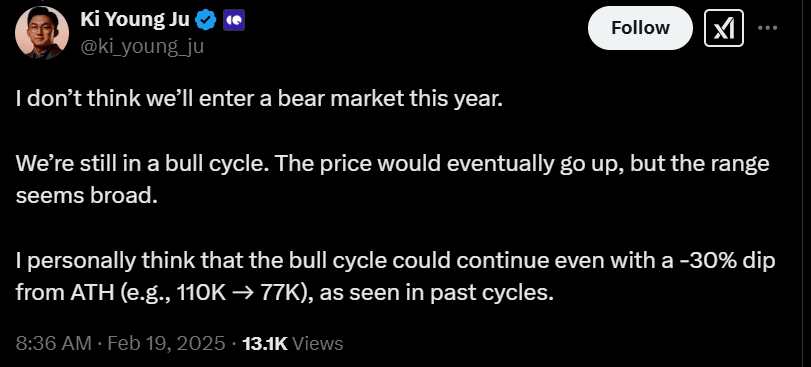The image size is (811, 367).
Task: Open Ki Young Ju's profile picture
Action: tap(42, 33)
